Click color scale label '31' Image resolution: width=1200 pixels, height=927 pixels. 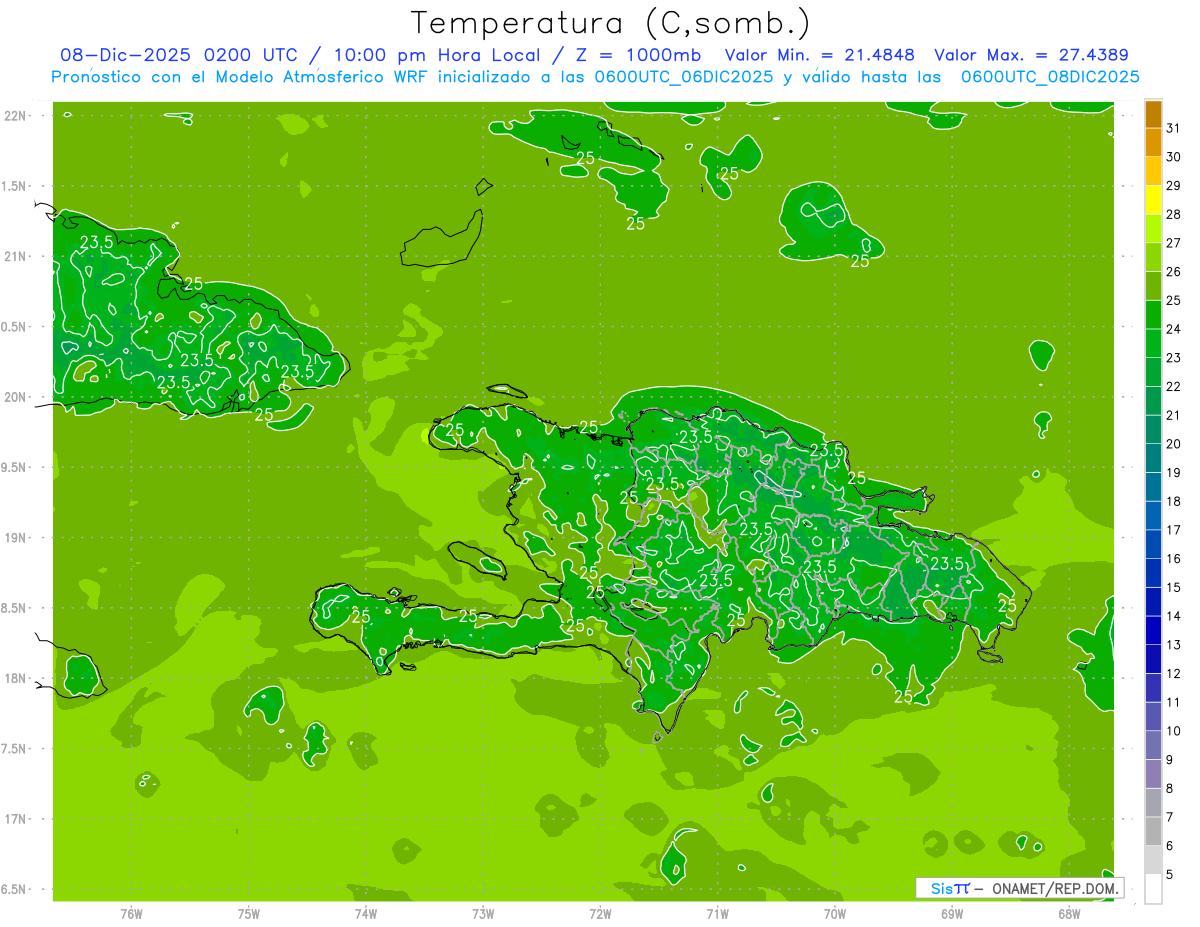1173,128
